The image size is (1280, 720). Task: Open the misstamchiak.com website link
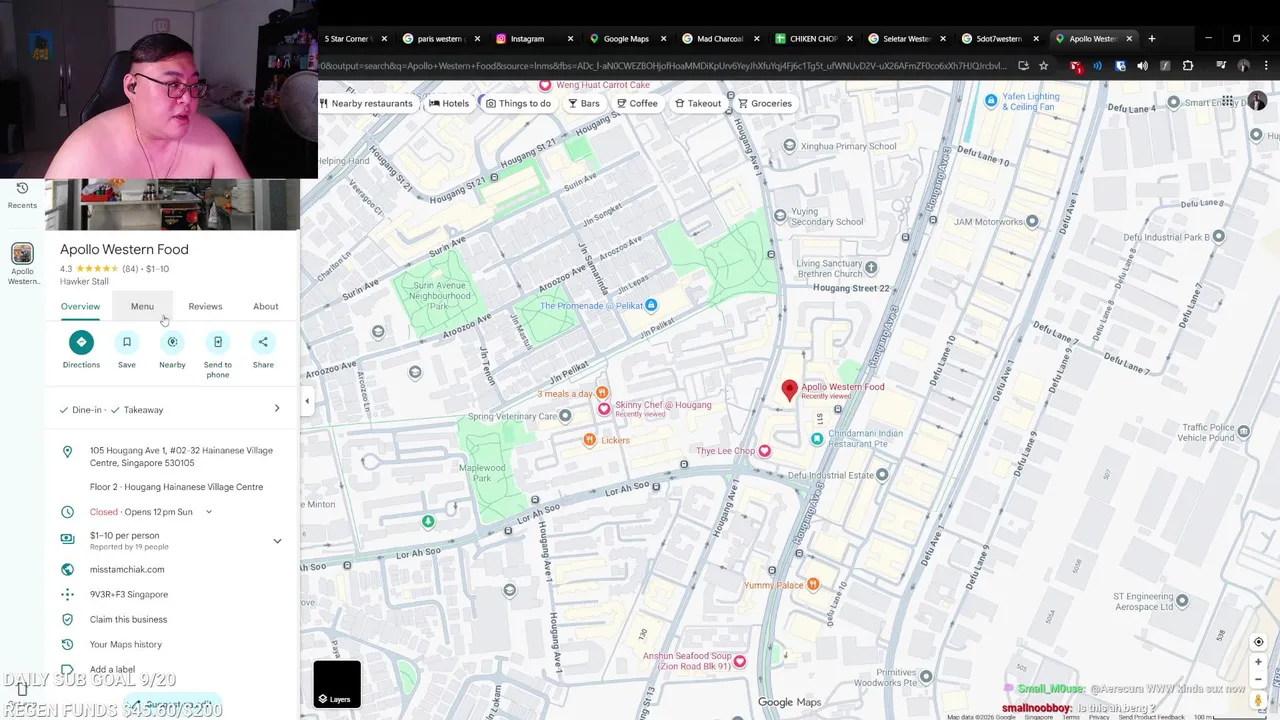127,569
